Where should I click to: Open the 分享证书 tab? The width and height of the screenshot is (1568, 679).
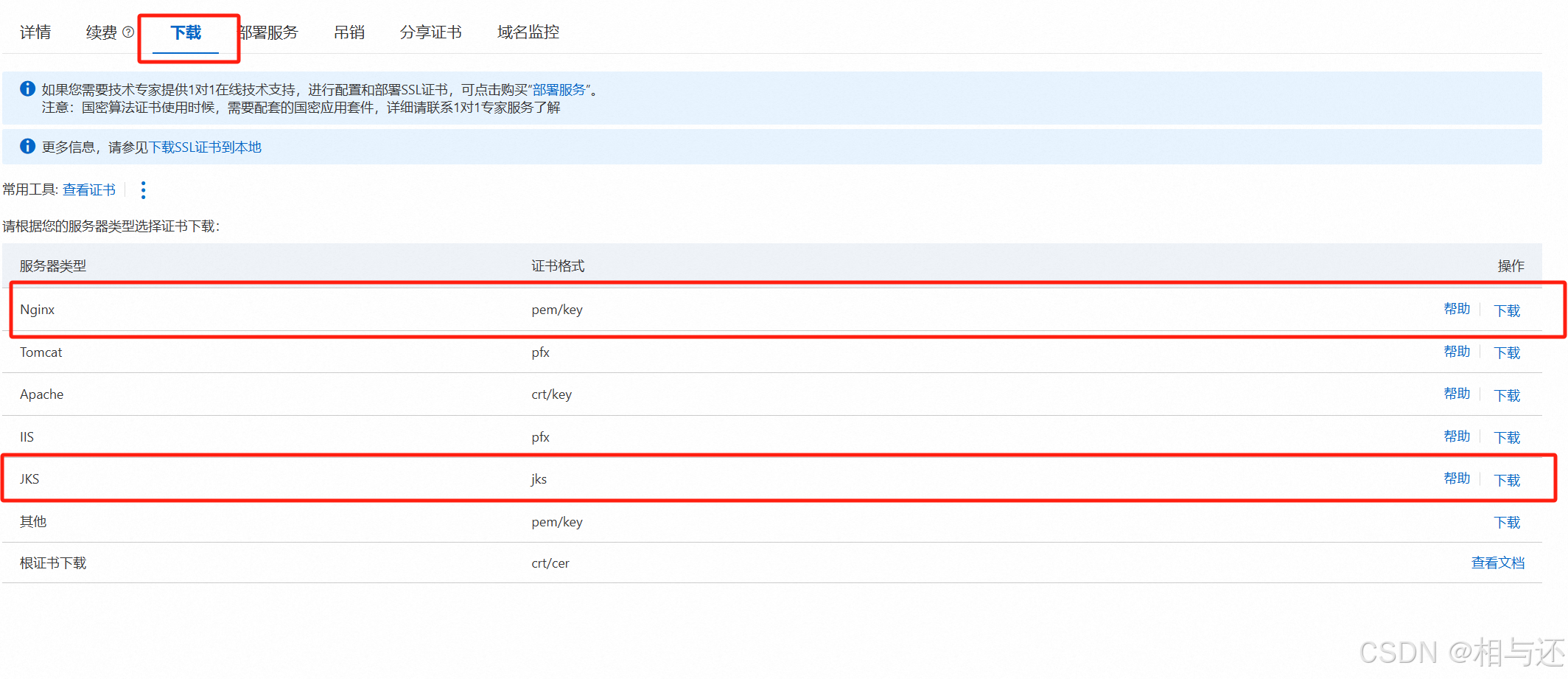[431, 32]
